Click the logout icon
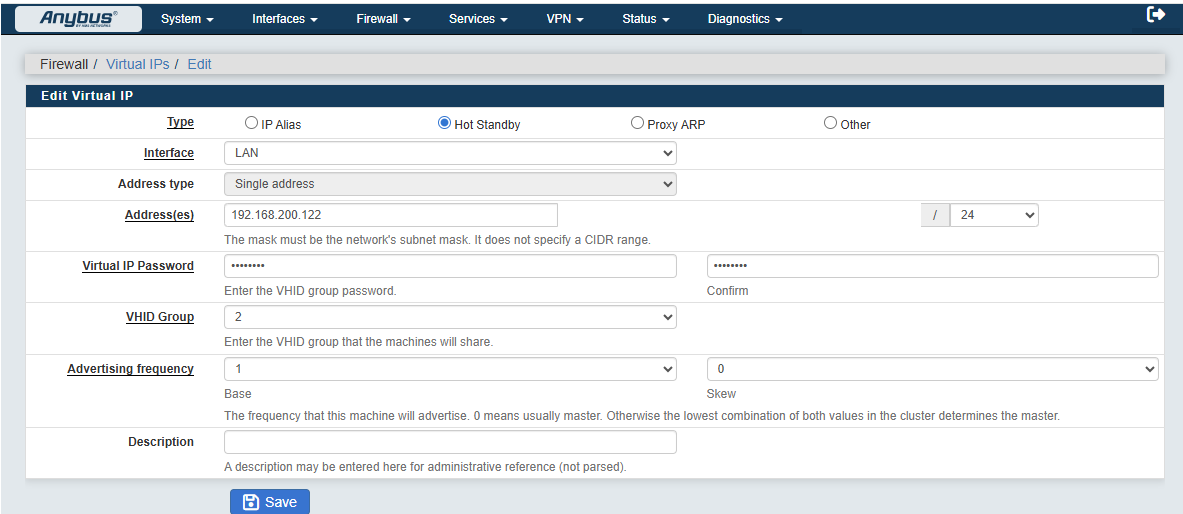1183x514 pixels. [1156, 15]
